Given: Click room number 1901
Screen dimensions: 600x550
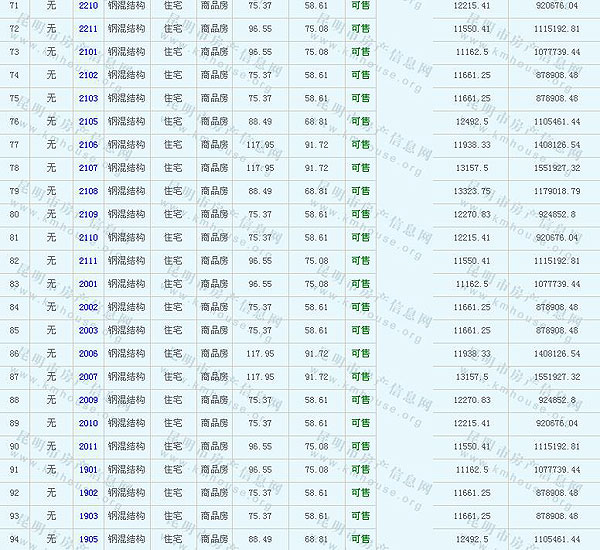Looking at the screenshot, I should (x=88, y=469).
